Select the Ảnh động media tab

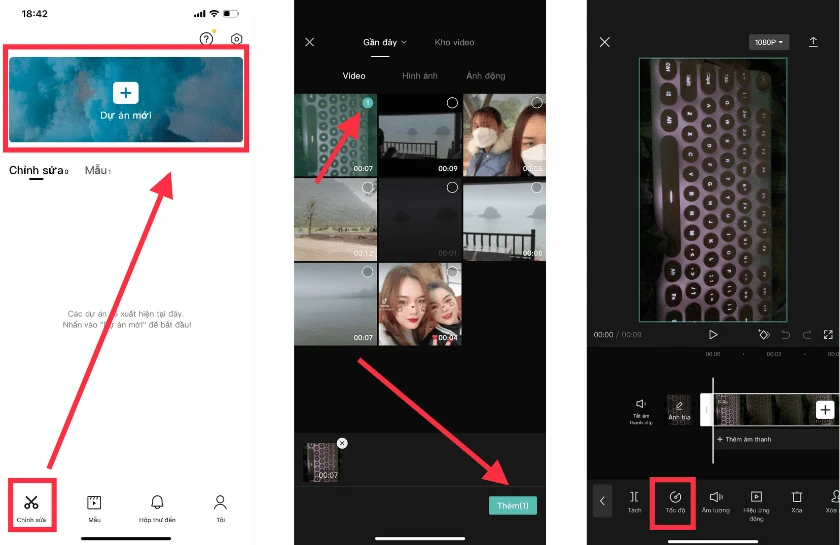(485, 76)
